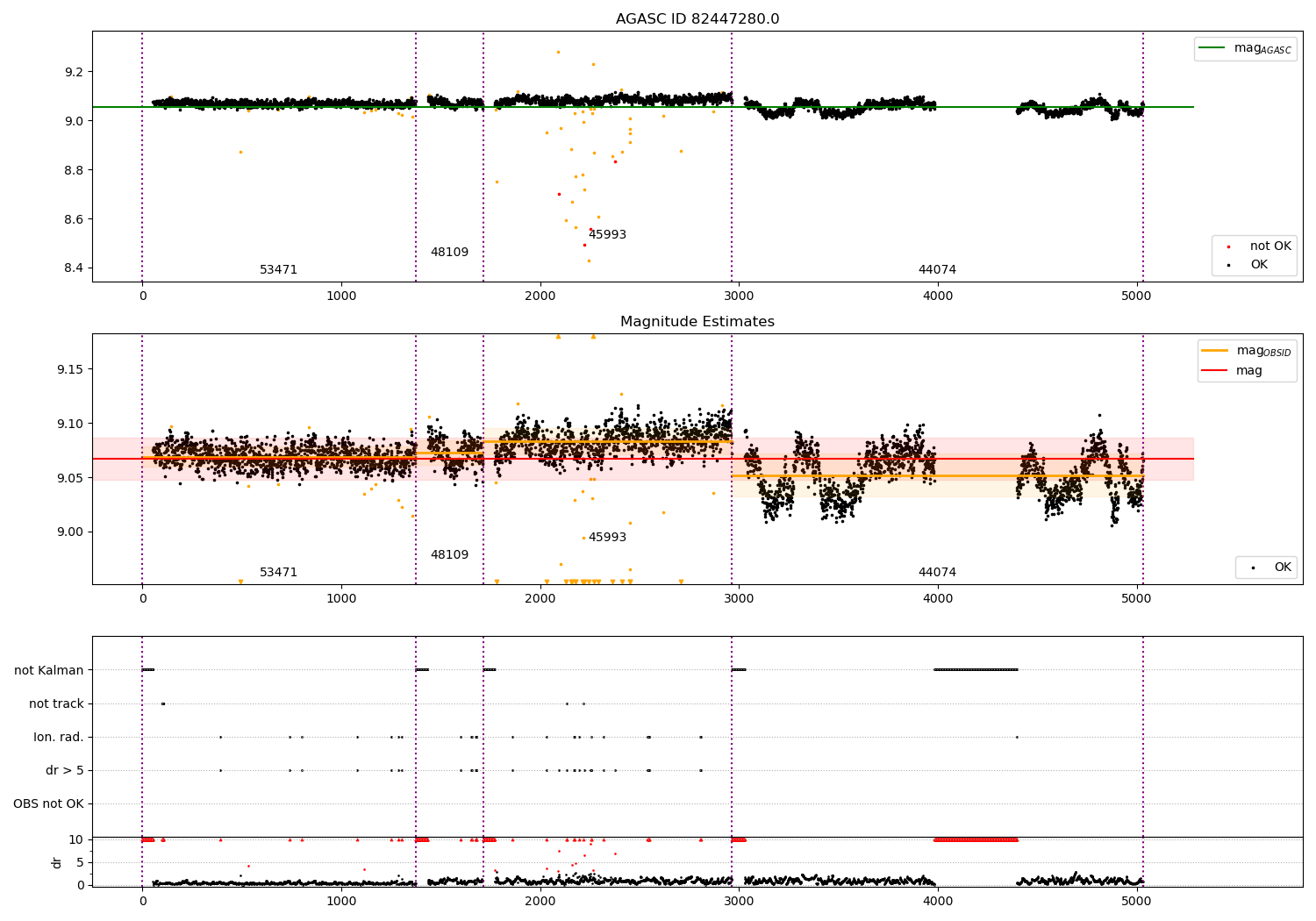The height and width of the screenshot is (921, 1316).
Task: Click the green mag AGASC legend entry
Action: point(1245,48)
